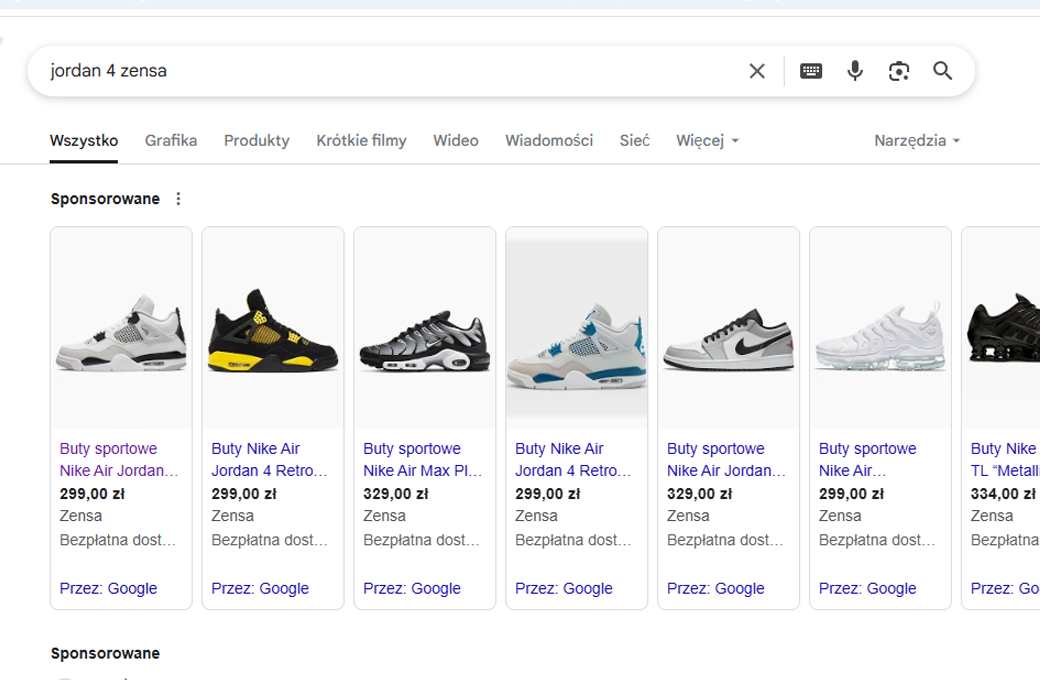The width and height of the screenshot is (1040, 680).
Task: Click 'Przez: Google' under the 329,00 zł Jordan card
Action: point(716,588)
